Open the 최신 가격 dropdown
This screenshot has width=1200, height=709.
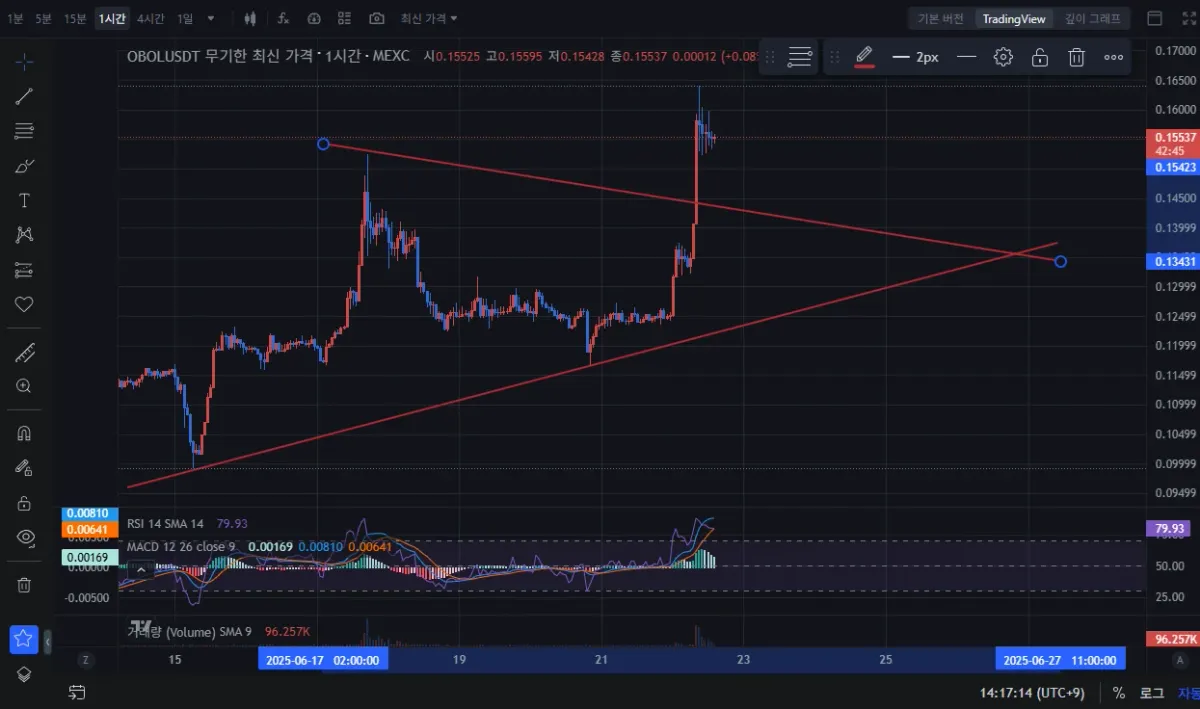[x=430, y=18]
